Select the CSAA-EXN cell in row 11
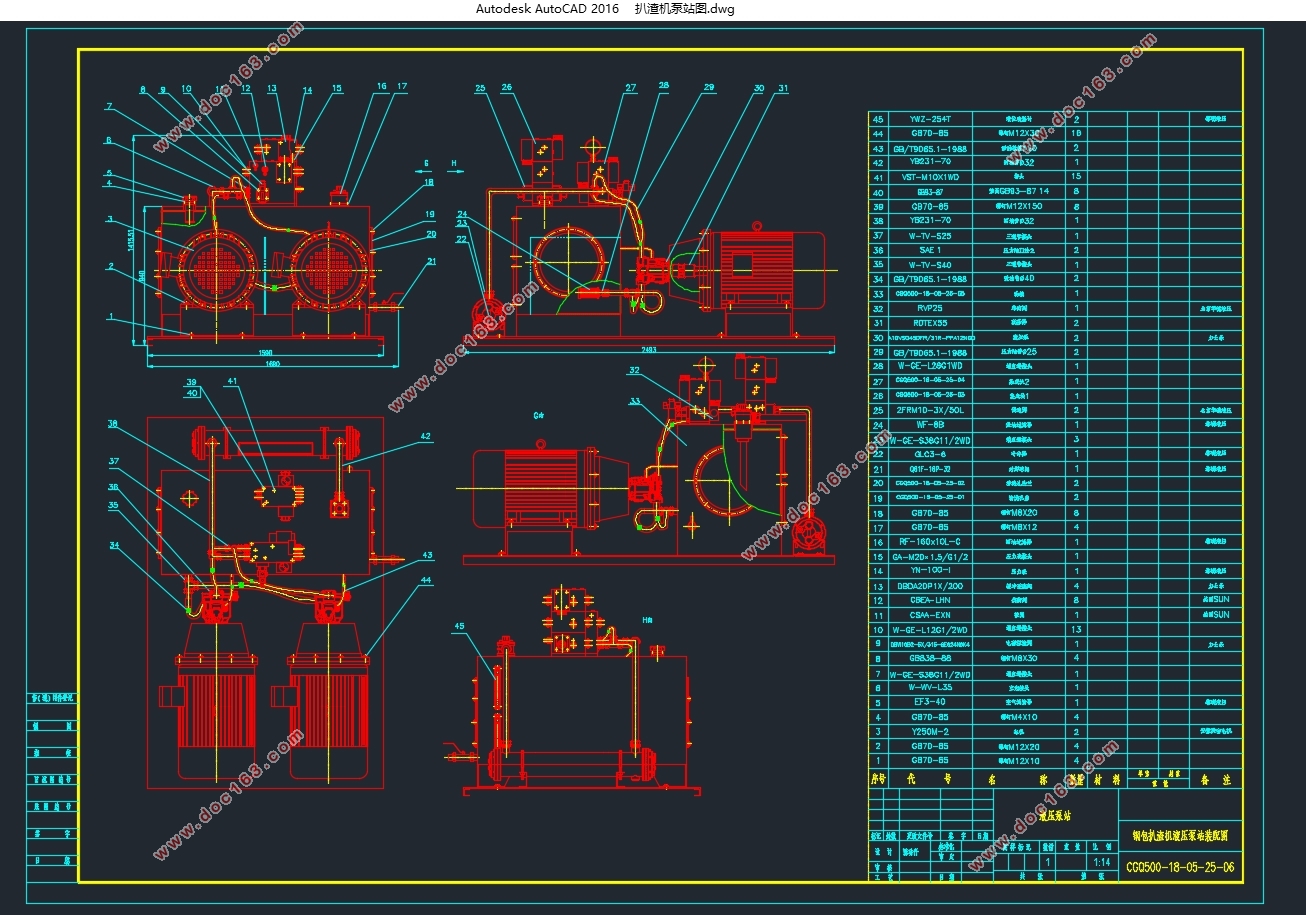 point(932,615)
